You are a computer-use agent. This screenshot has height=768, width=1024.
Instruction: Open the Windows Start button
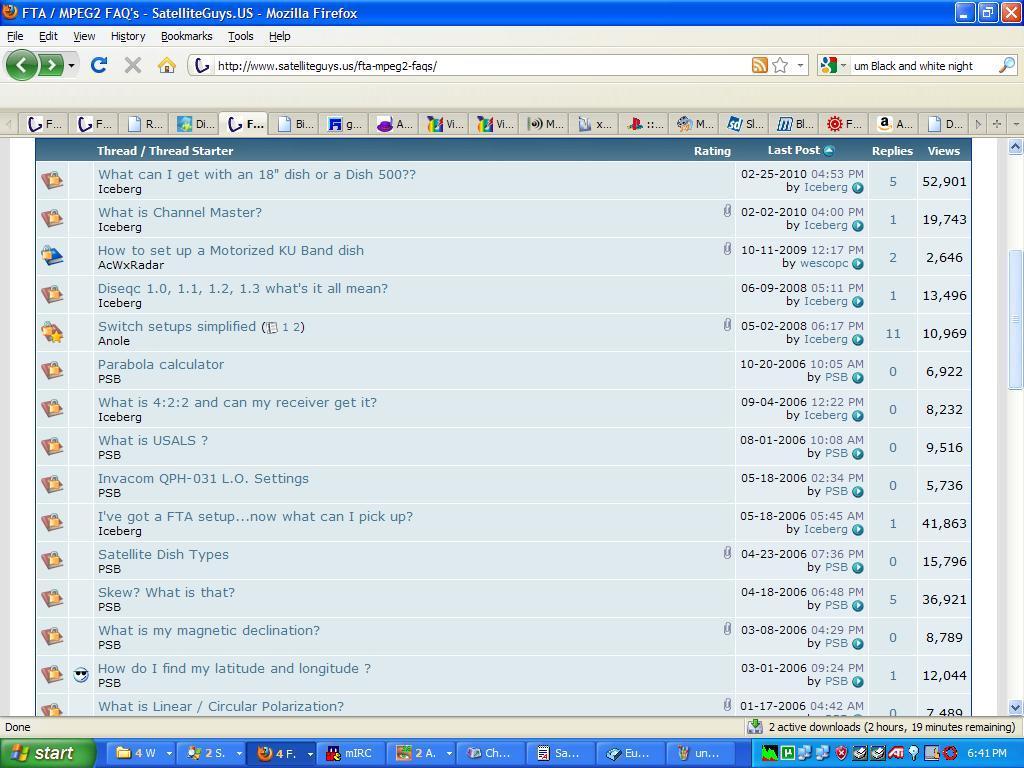[x=46, y=753]
